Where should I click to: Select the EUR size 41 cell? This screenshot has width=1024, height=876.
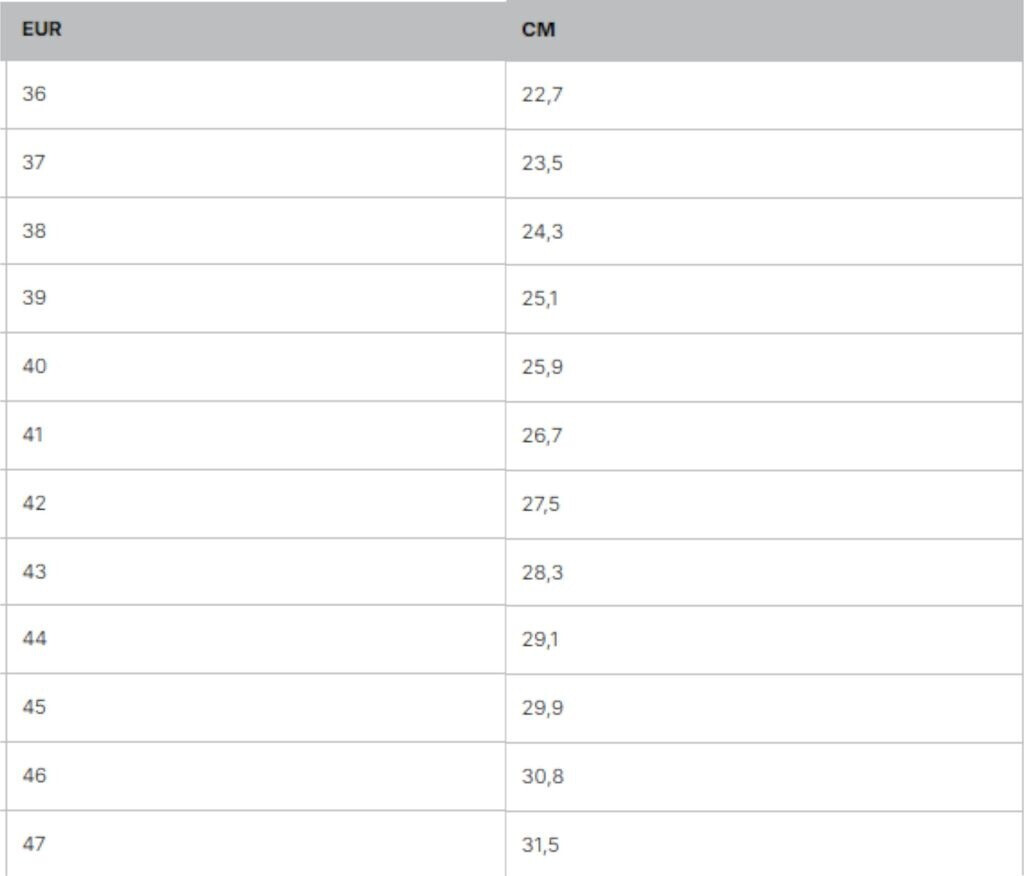[33, 435]
